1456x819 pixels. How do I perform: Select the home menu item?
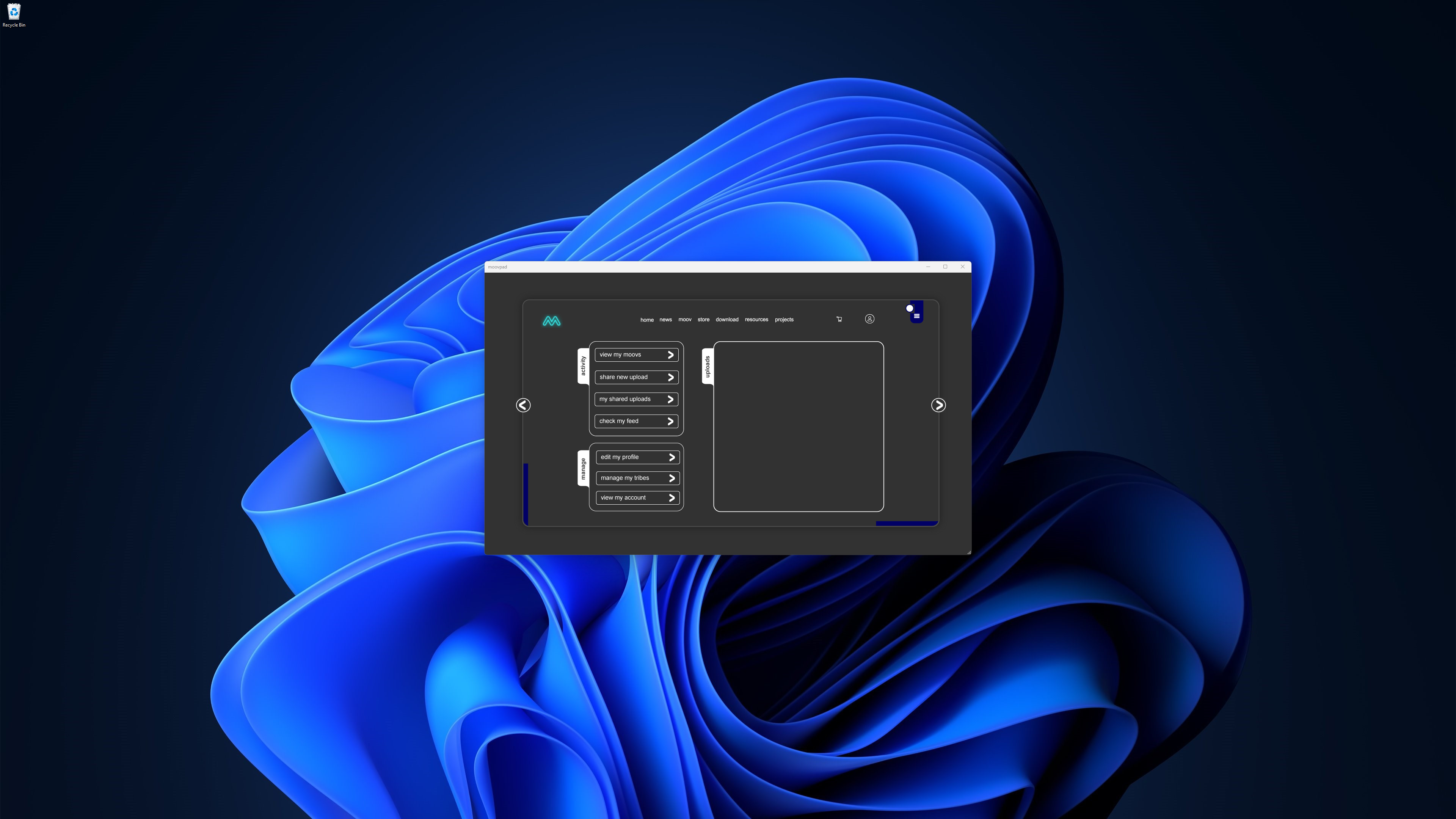(x=647, y=319)
